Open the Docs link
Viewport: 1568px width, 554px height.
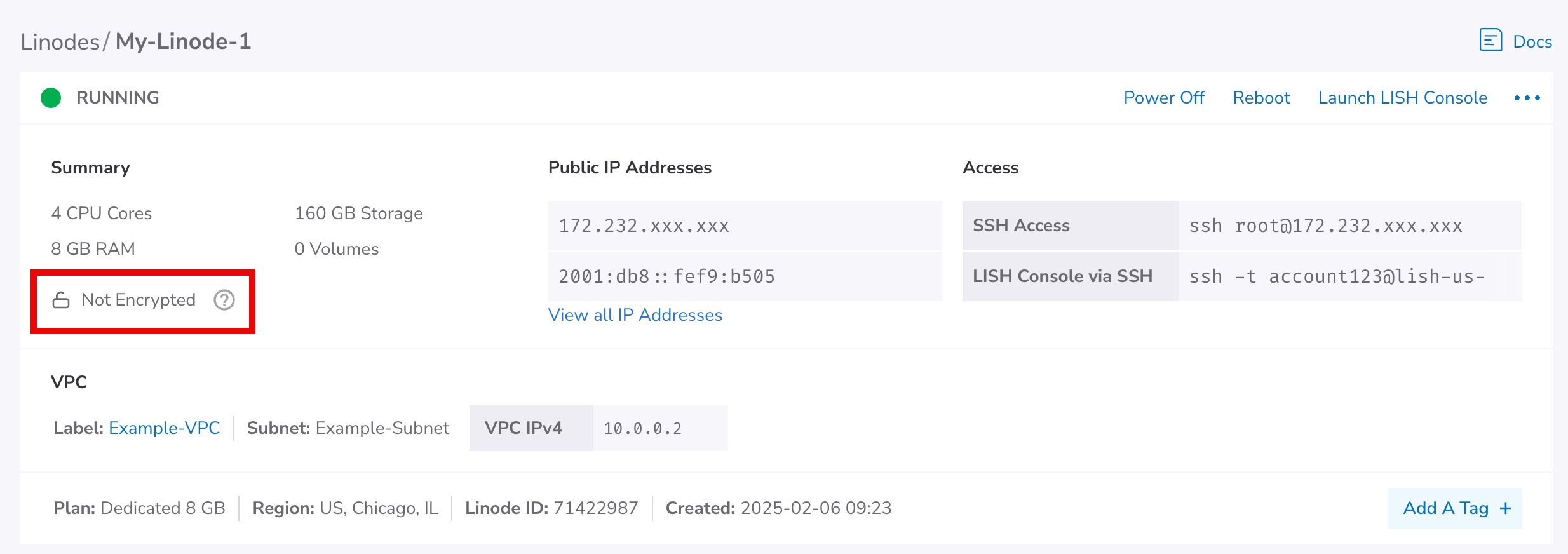(1532, 42)
